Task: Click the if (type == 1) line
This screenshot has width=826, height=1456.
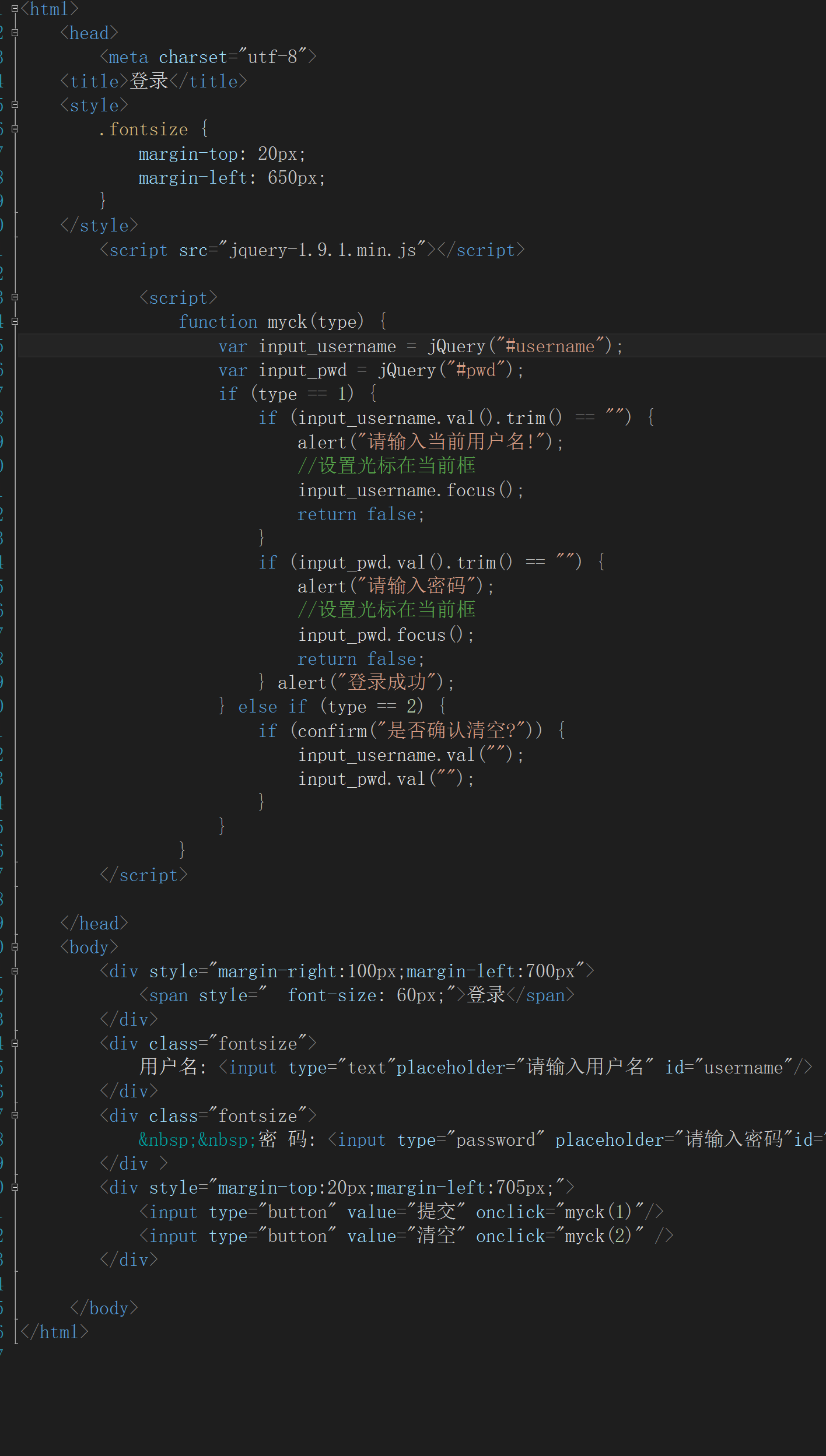Action: click(x=297, y=394)
